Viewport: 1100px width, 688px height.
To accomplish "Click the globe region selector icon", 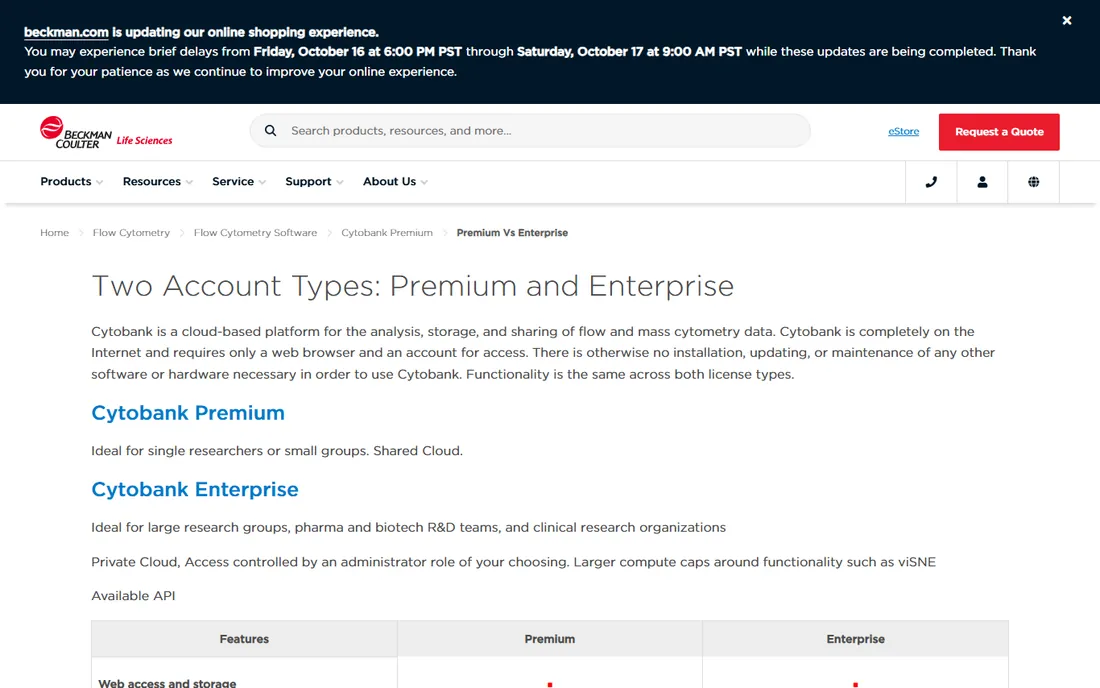I will click(x=1033, y=182).
